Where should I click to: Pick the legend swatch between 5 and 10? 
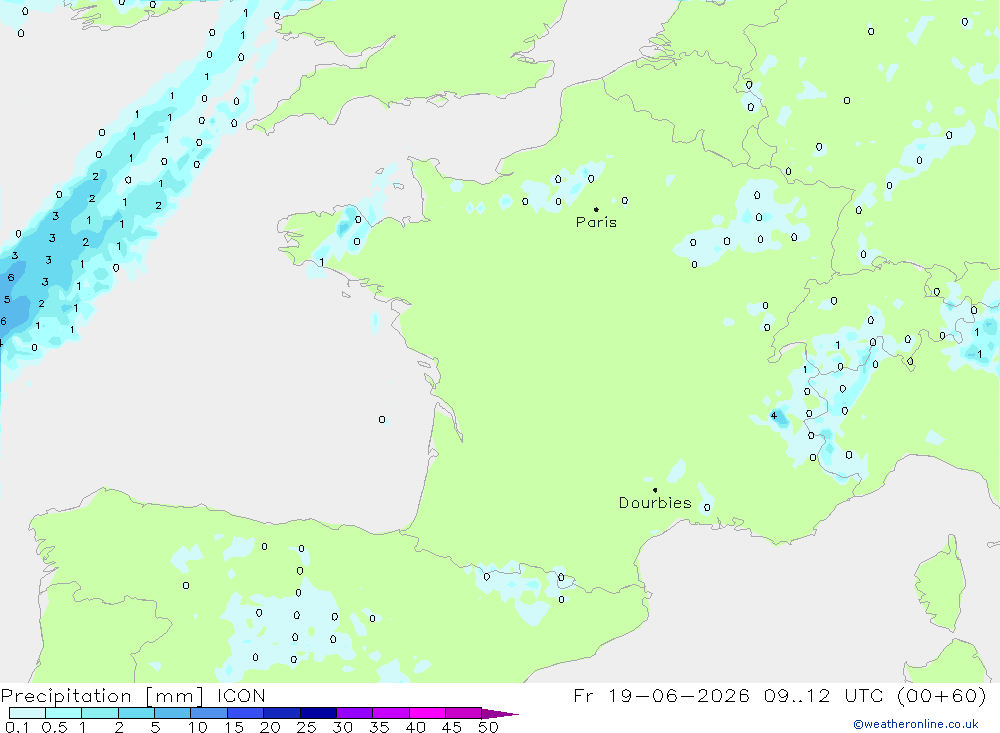pyautogui.click(x=173, y=713)
